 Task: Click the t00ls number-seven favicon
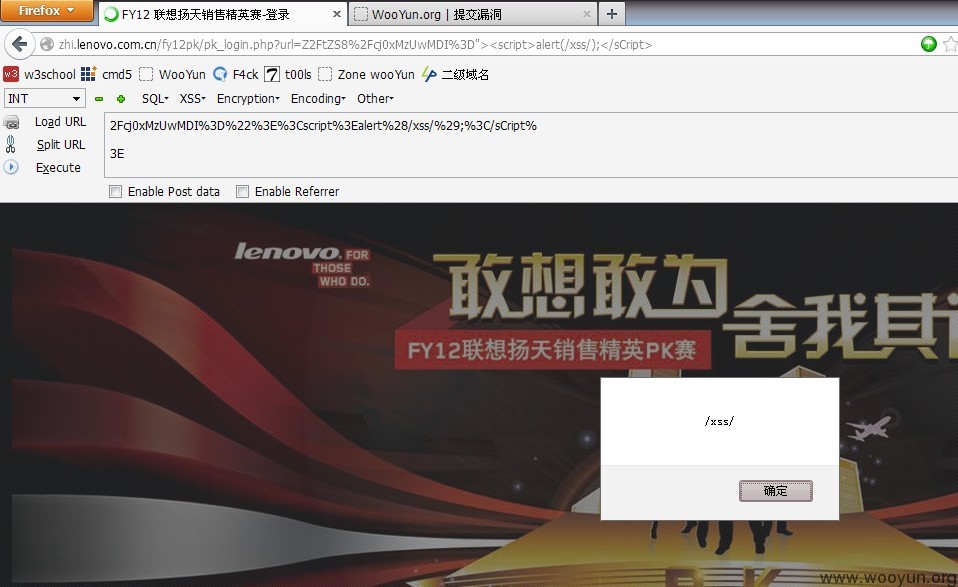pos(272,75)
